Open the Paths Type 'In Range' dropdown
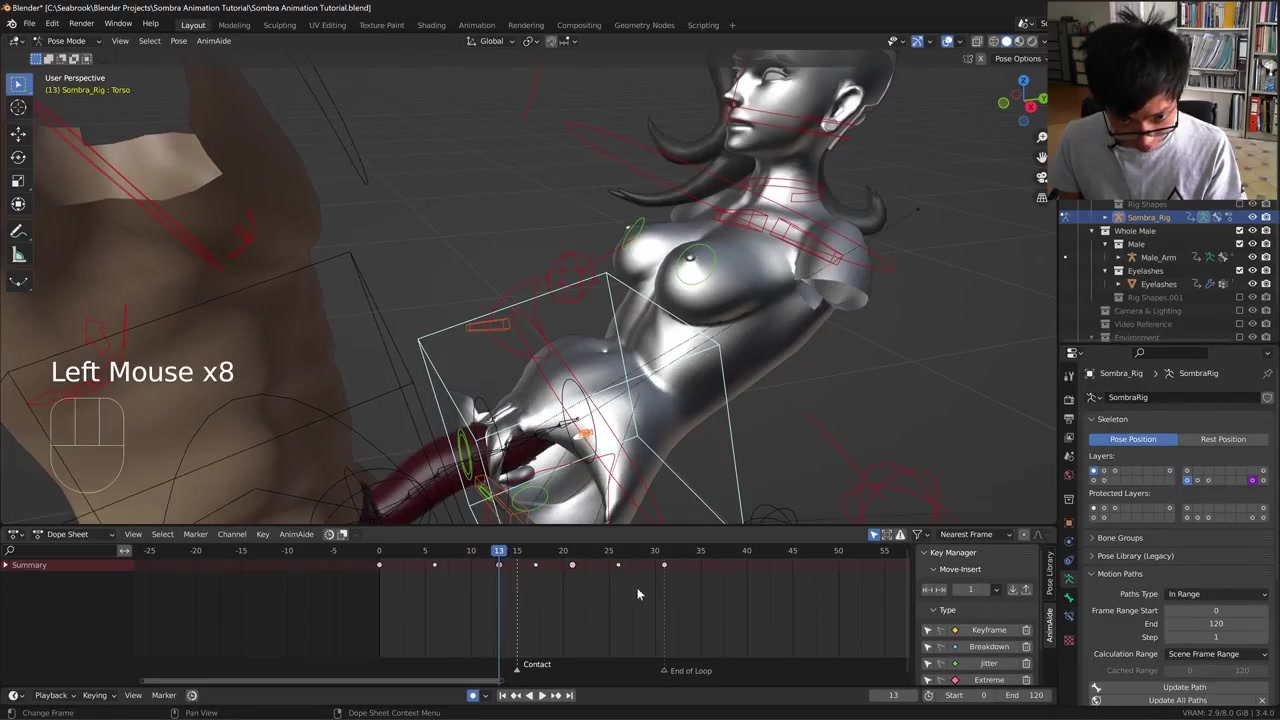This screenshot has height=720, width=1280. (x=1216, y=594)
